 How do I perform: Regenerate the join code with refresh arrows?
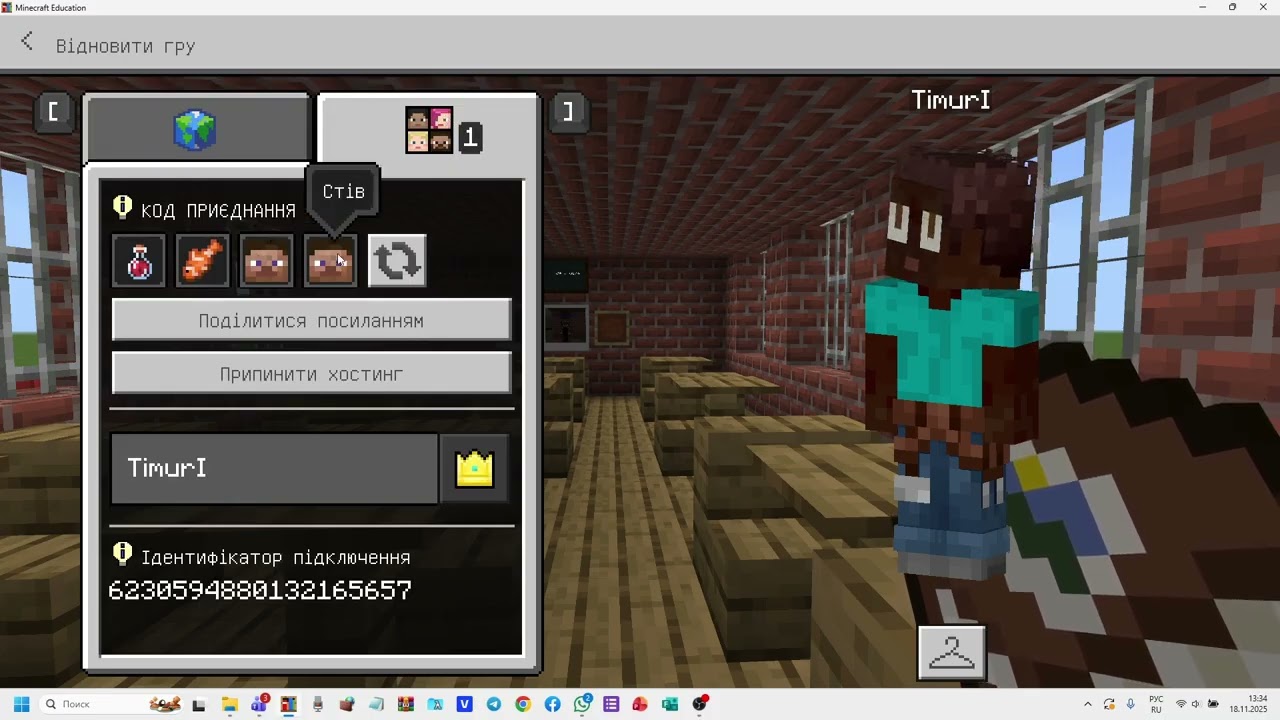click(397, 261)
